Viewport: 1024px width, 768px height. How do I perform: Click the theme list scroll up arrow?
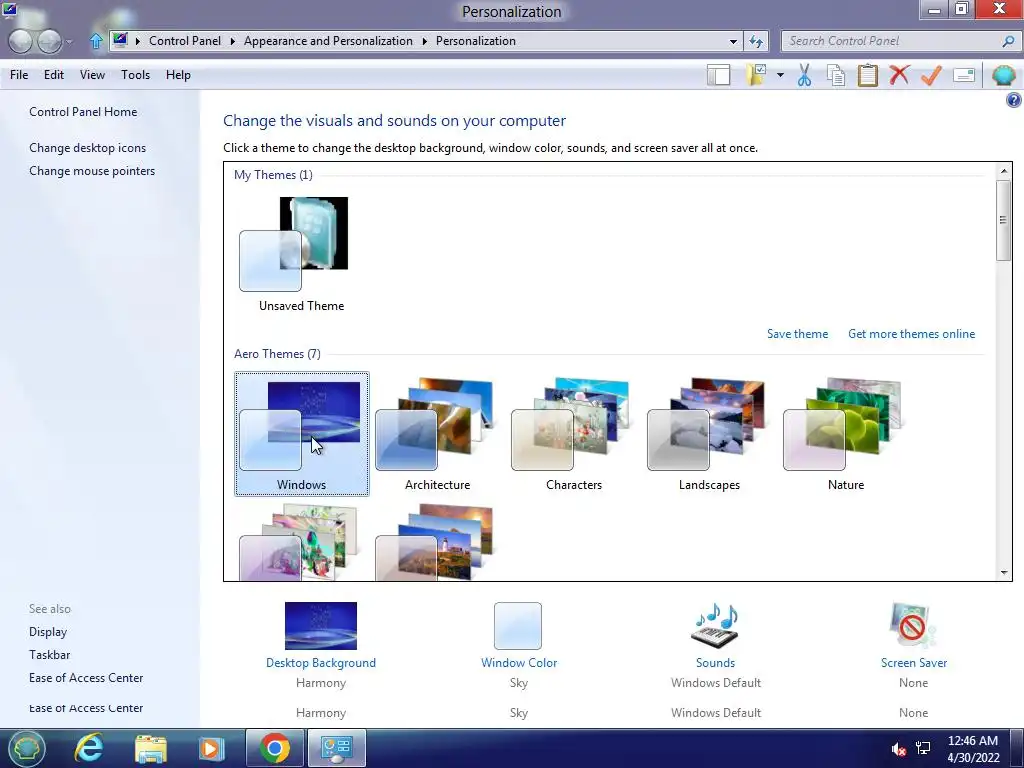1004,171
